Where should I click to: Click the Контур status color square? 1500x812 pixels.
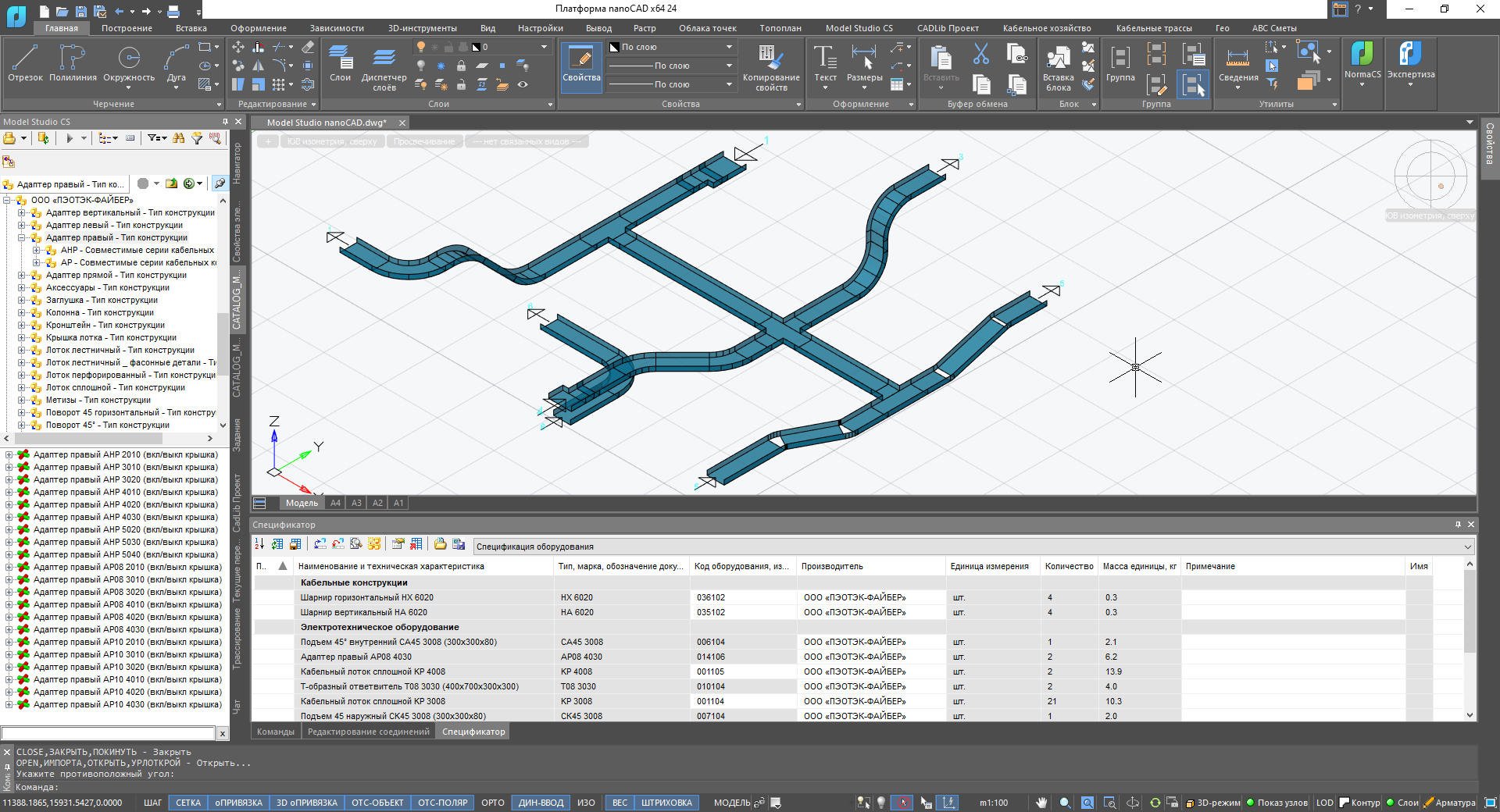tap(1344, 802)
